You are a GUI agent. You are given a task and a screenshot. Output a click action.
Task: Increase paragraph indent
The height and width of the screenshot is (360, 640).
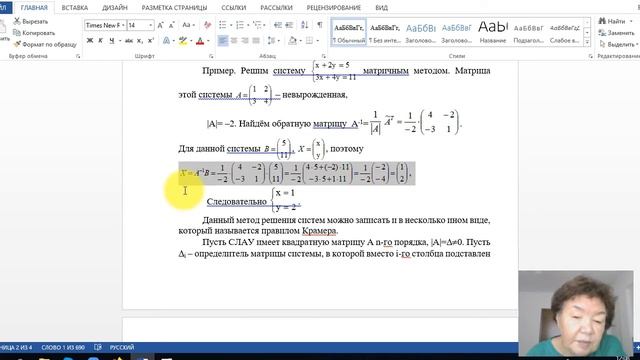[x=289, y=25]
